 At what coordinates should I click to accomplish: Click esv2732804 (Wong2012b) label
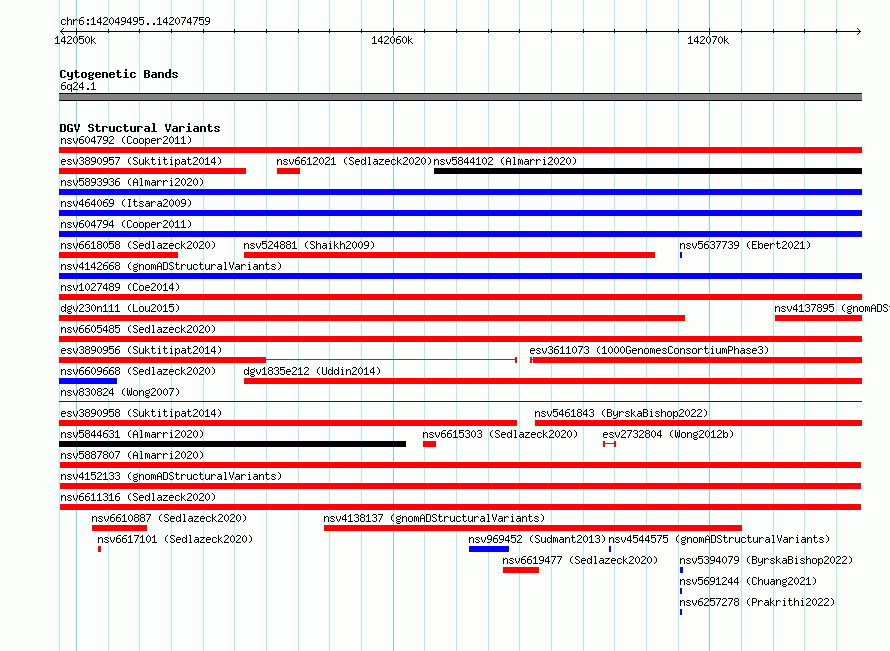(668, 434)
